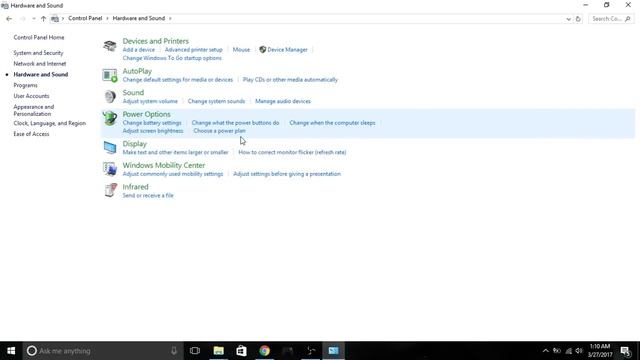The image size is (640, 360).
Task: Open network status in the system tray
Action: click(569, 351)
